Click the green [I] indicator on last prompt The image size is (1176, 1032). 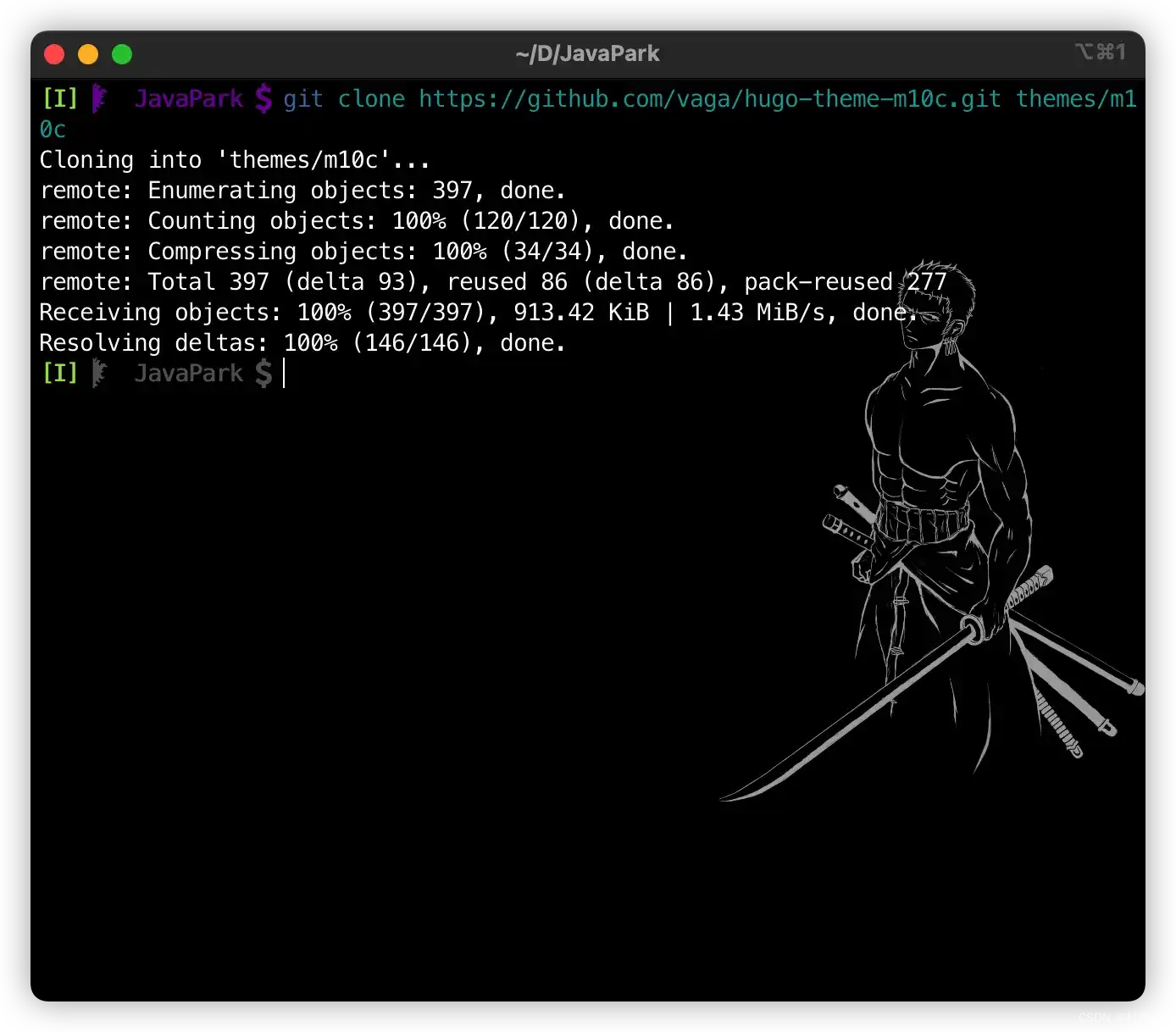click(x=59, y=374)
